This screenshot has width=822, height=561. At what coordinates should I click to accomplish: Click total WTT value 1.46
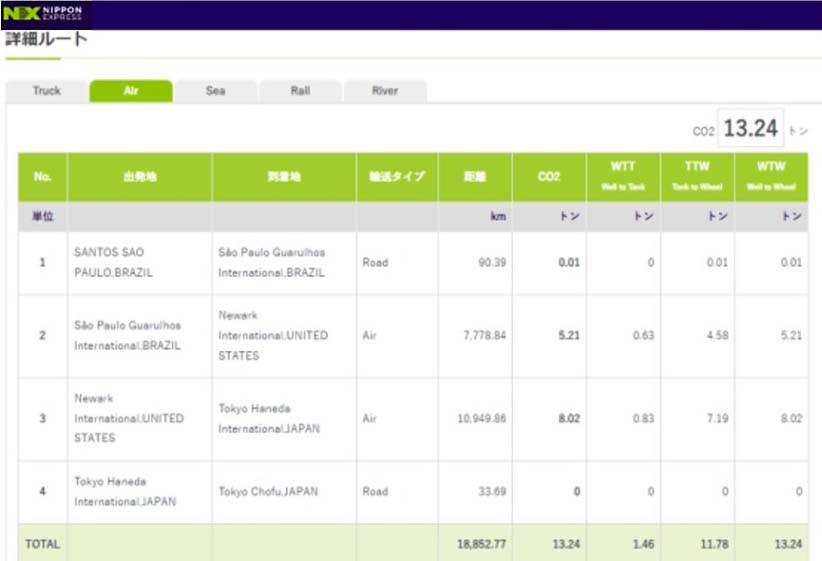(x=643, y=544)
